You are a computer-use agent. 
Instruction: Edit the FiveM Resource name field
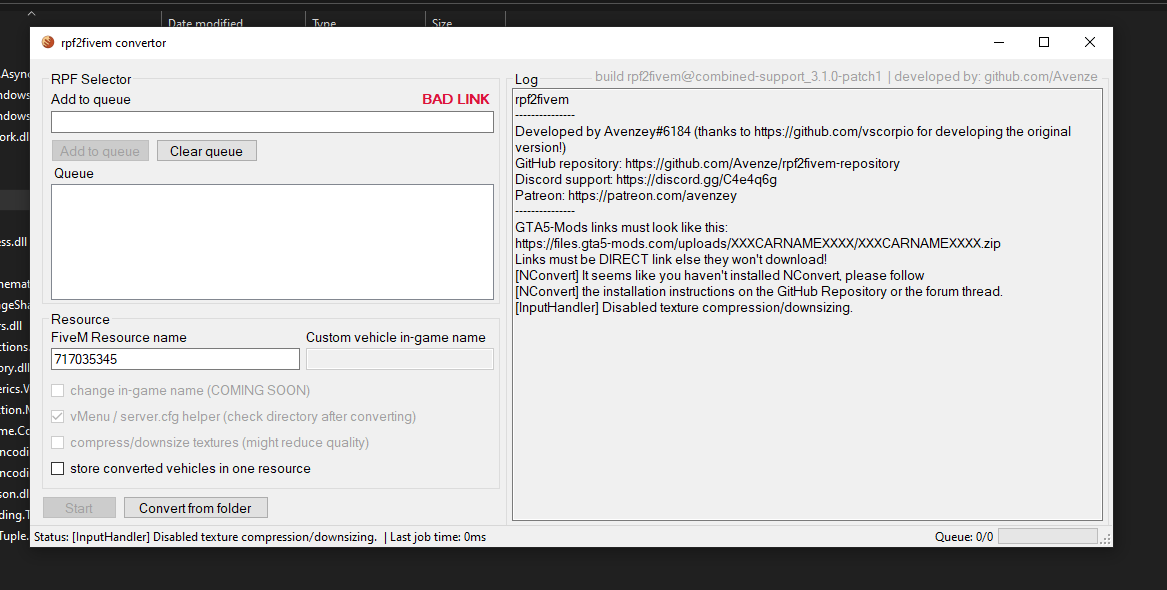tap(176, 359)
